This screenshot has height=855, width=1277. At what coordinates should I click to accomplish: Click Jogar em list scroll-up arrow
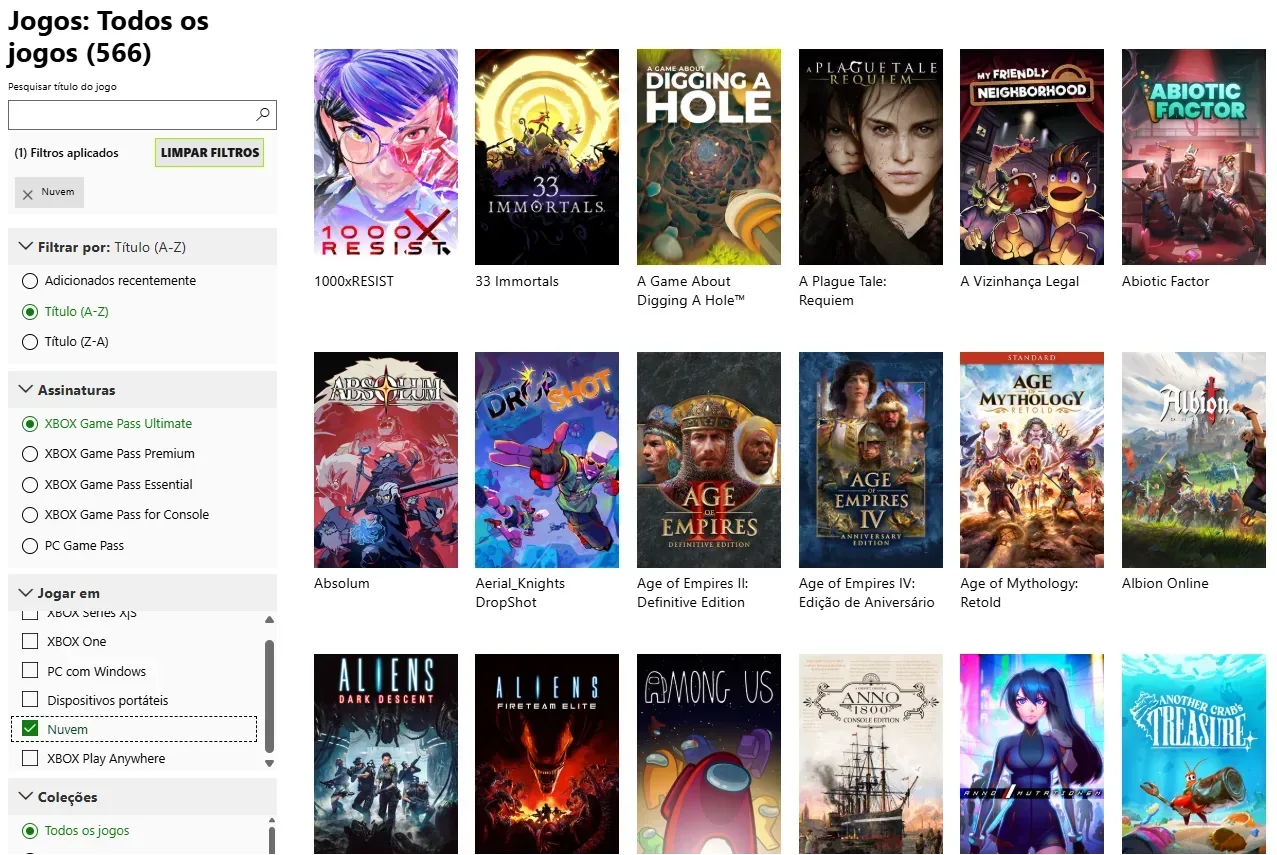pos(269,621)
